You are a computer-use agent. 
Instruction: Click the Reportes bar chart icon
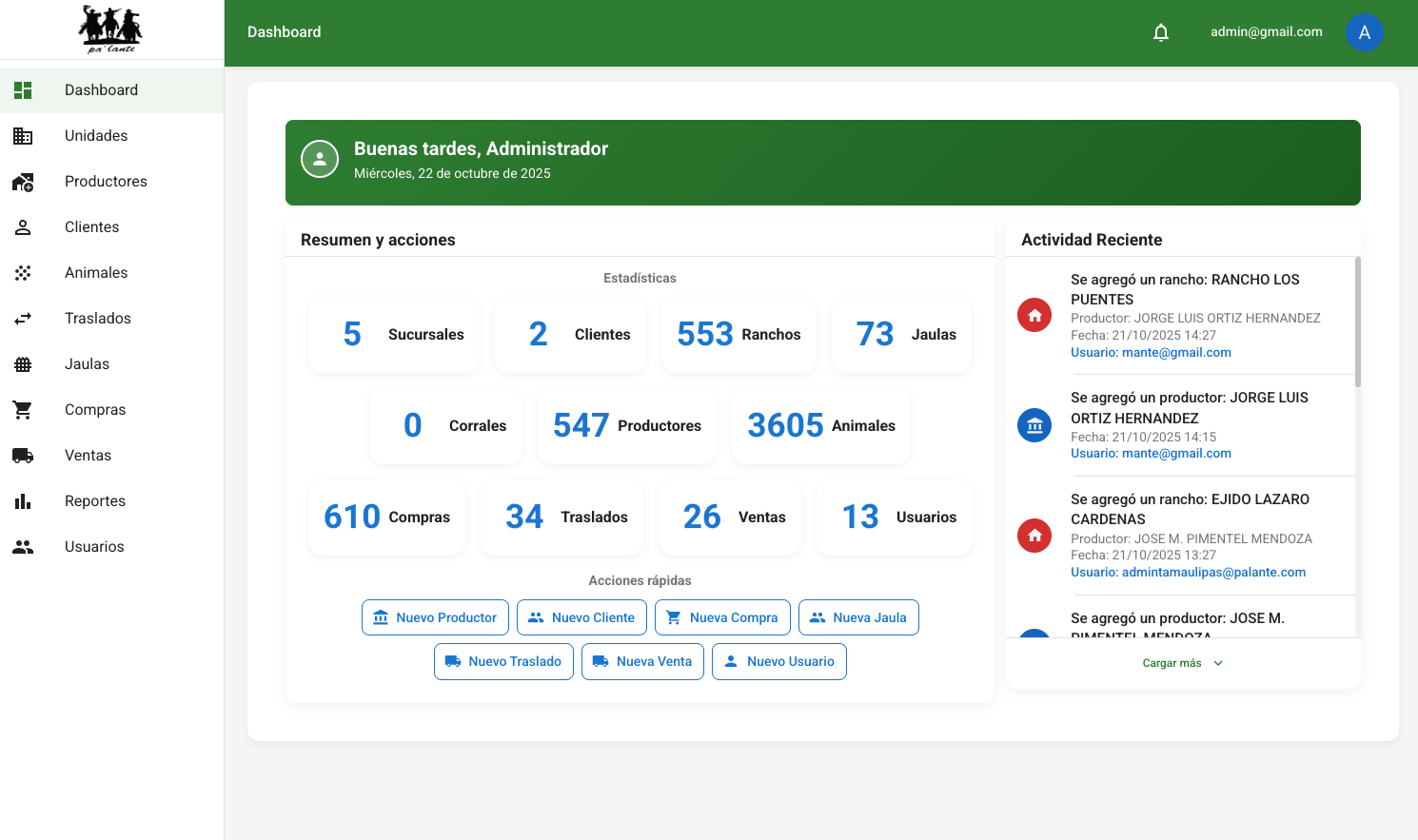coord(23,501)
